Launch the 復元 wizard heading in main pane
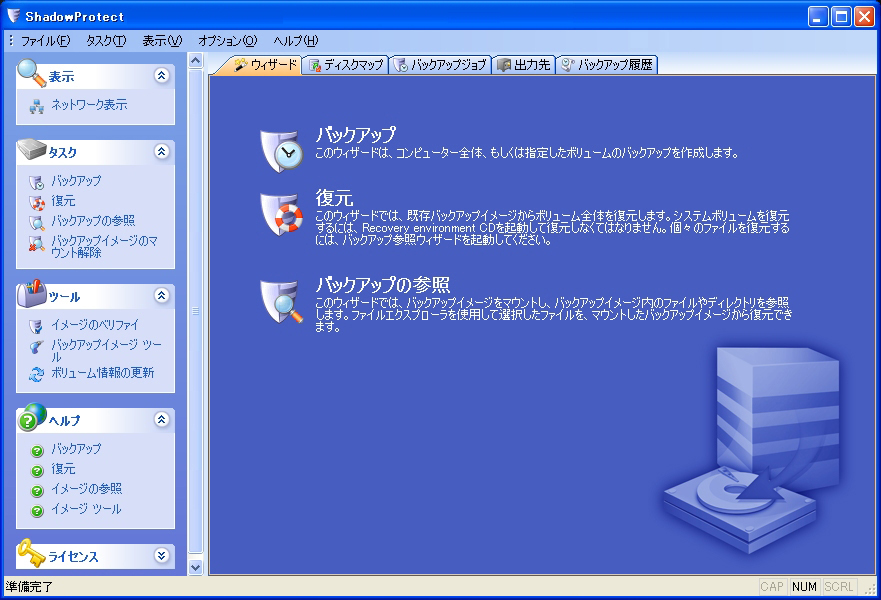Screen dimensions: 881x600 tap(334, 198)
